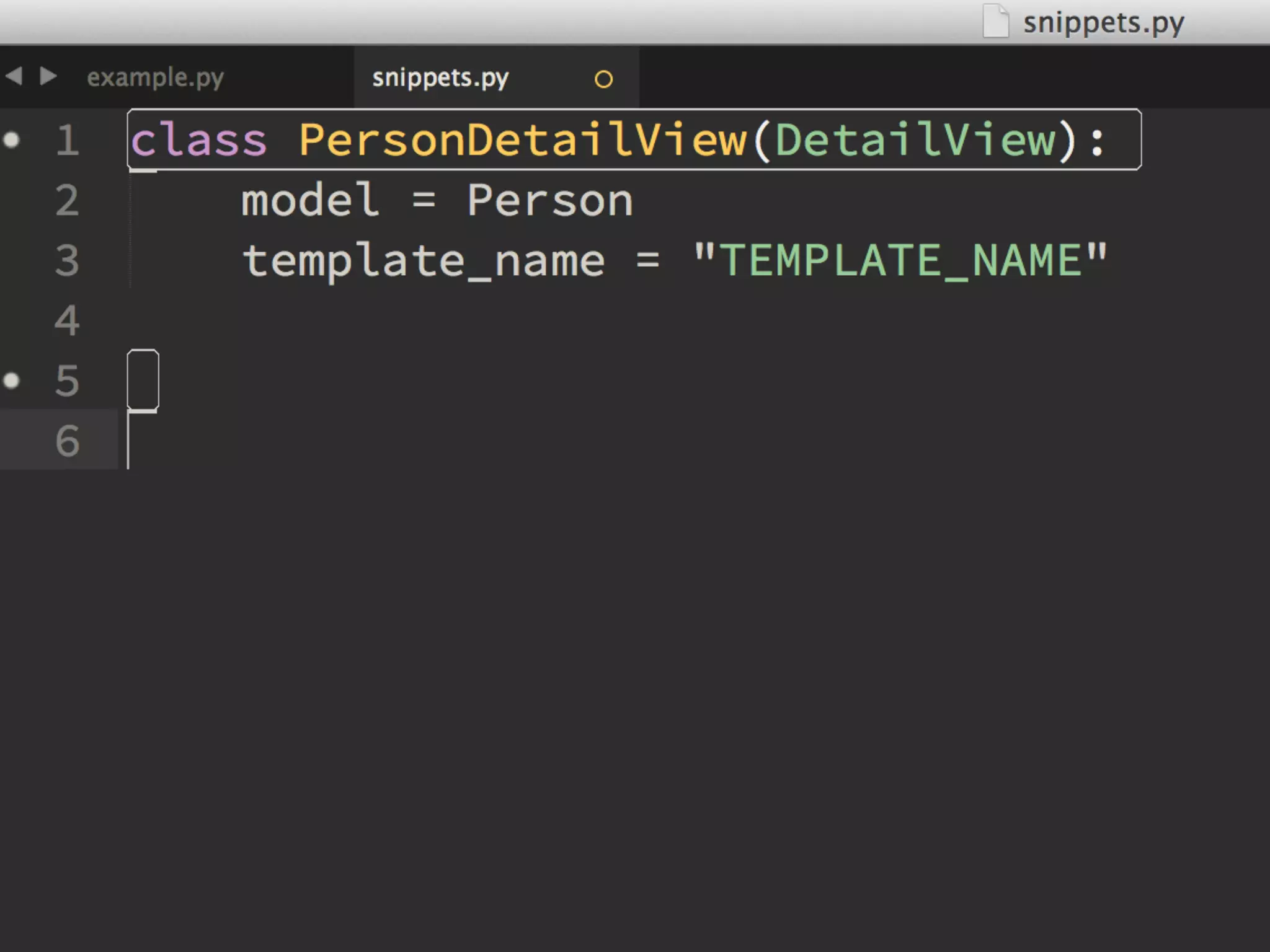Viewport: 1270px width, 952px height.
Task: Click the gutter dot beside line 1
Action: pos(11,140)
